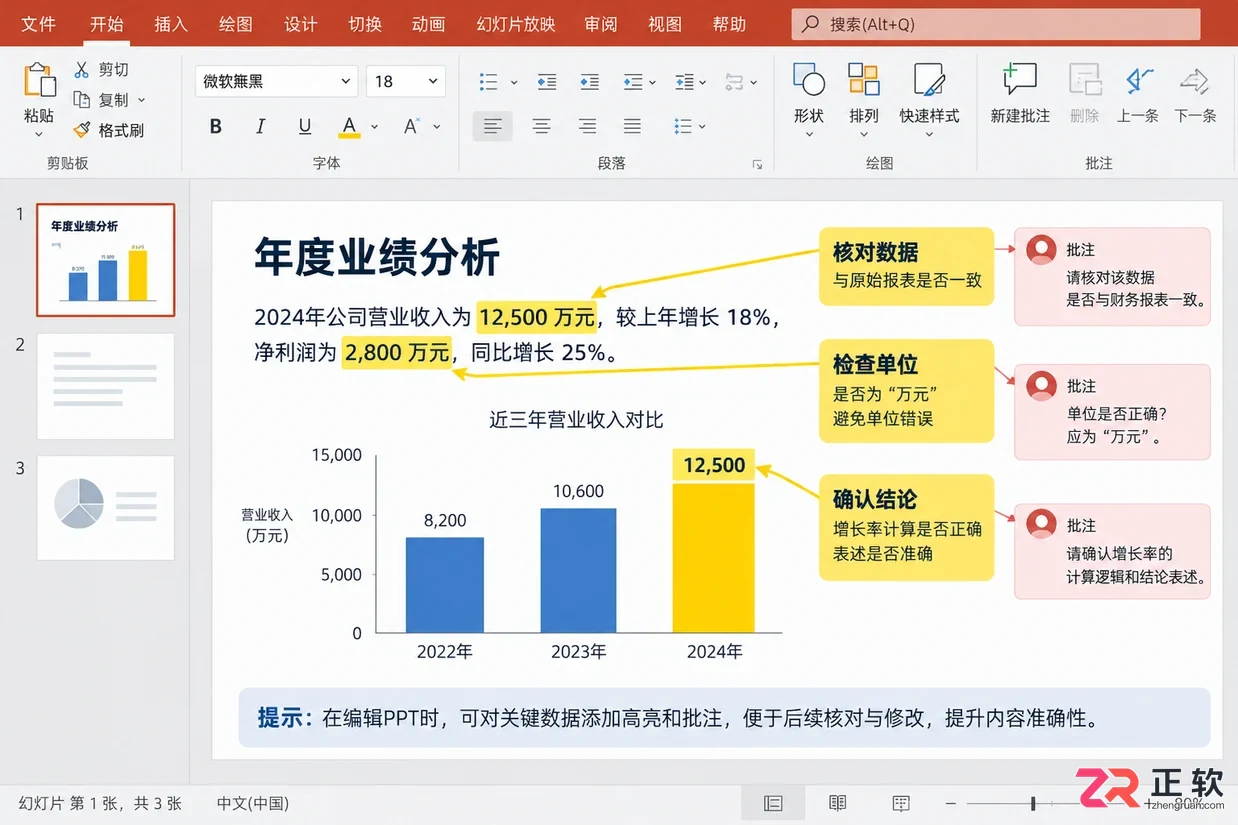This screenshot has width=1238, height=825.
Task: Switch to the 审阅 tab
Action: (601, 24)
